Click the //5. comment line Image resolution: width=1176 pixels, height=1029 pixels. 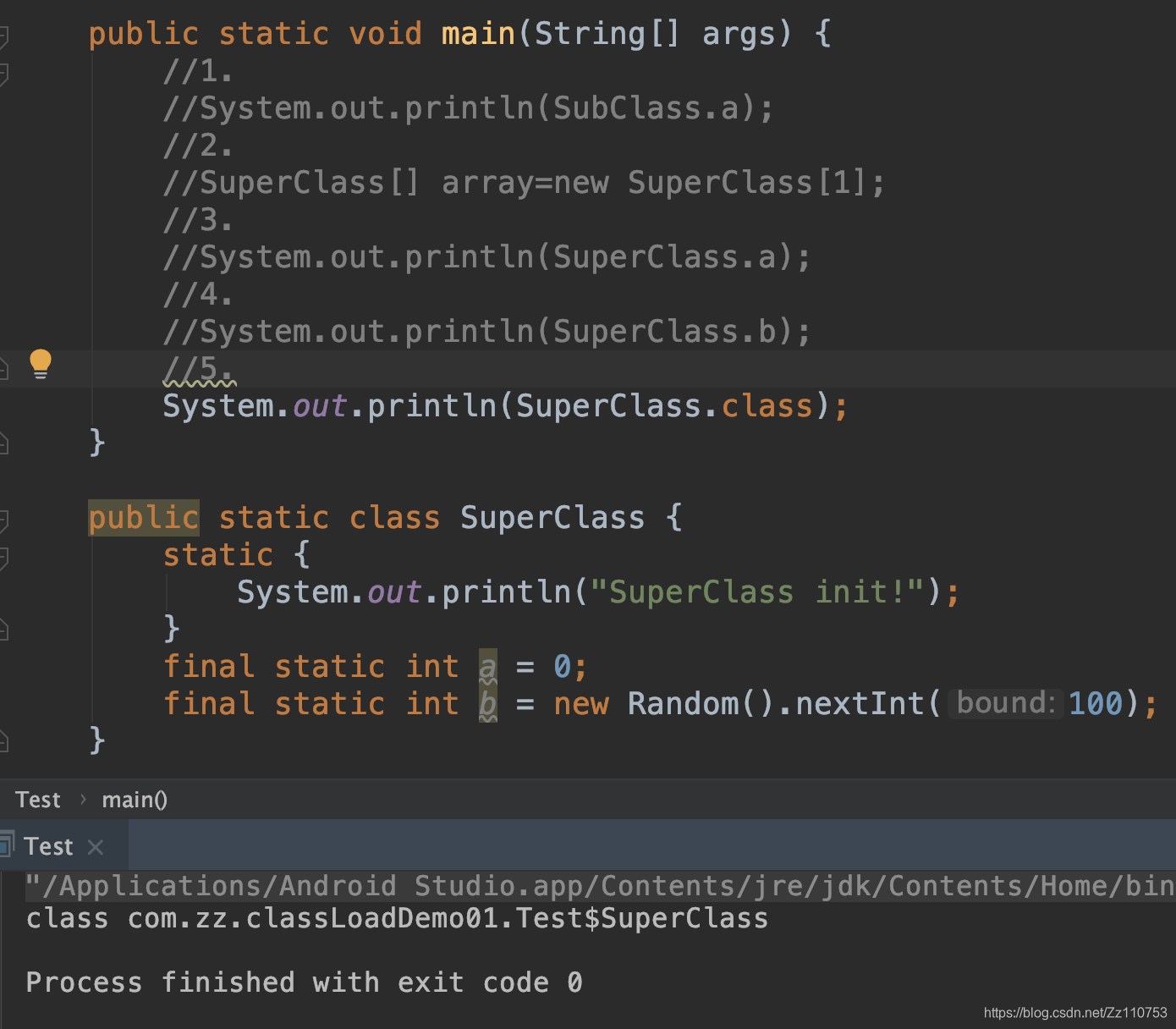point(198,369)
